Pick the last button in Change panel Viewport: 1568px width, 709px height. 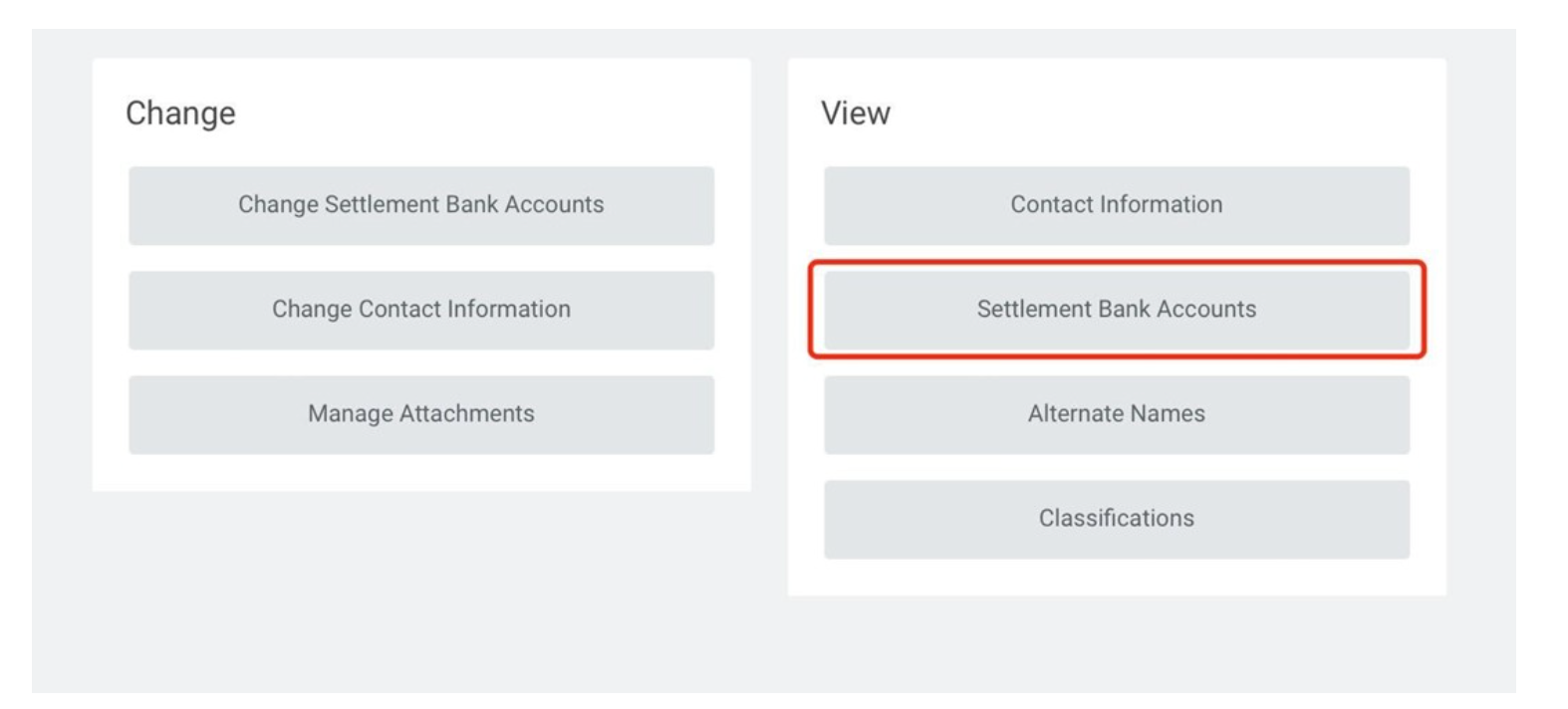pos(420,414)
